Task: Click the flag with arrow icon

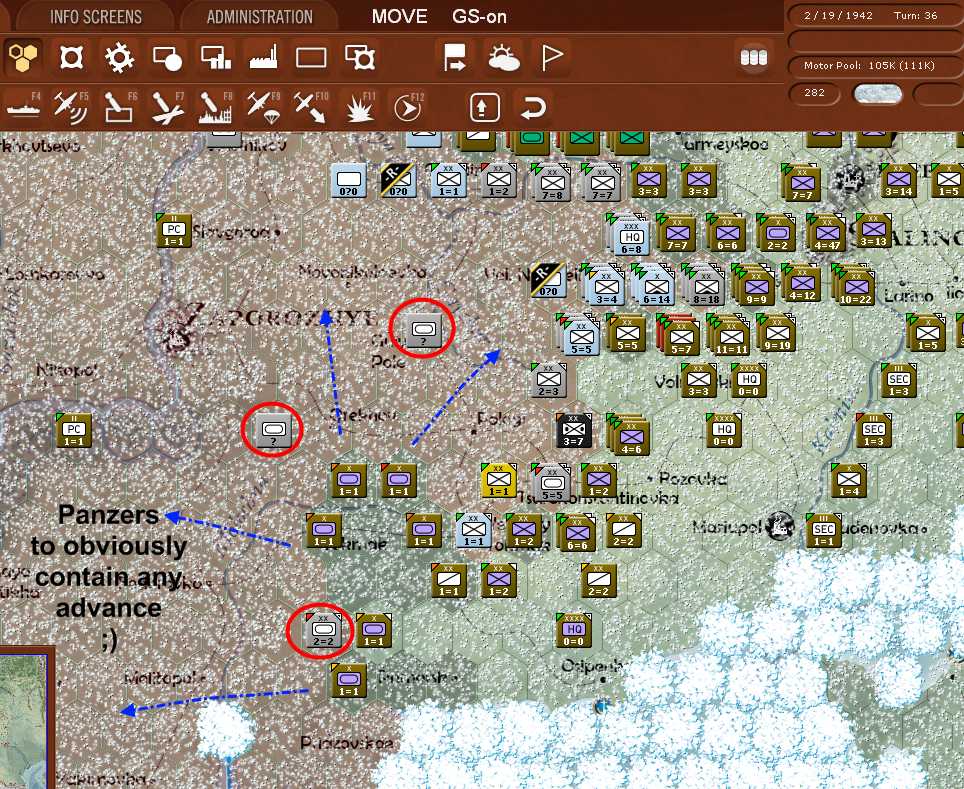Action: (x=455, y=58)
